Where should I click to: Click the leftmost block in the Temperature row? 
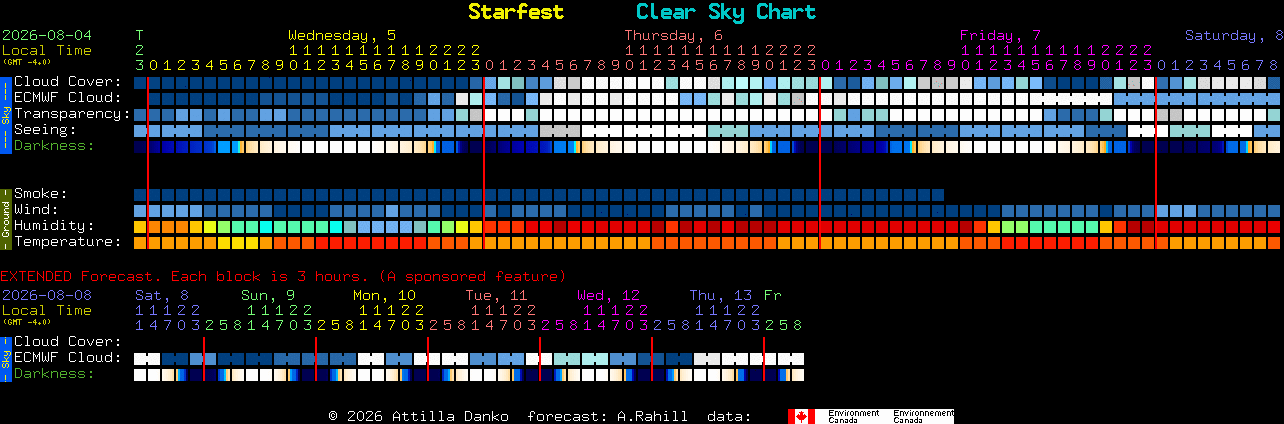[141, 243]
